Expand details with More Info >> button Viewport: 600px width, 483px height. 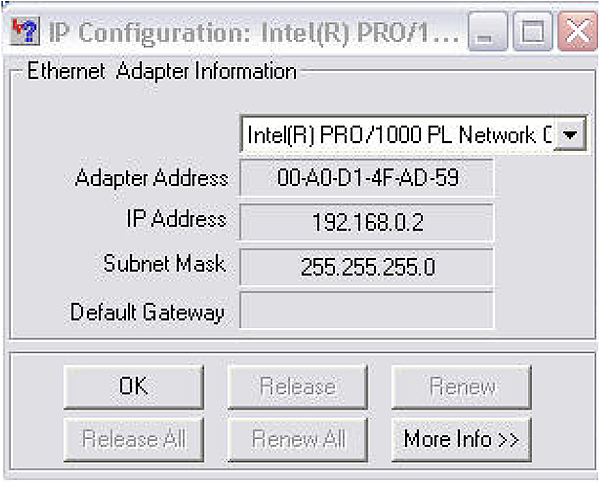click(x=461, y=439)
